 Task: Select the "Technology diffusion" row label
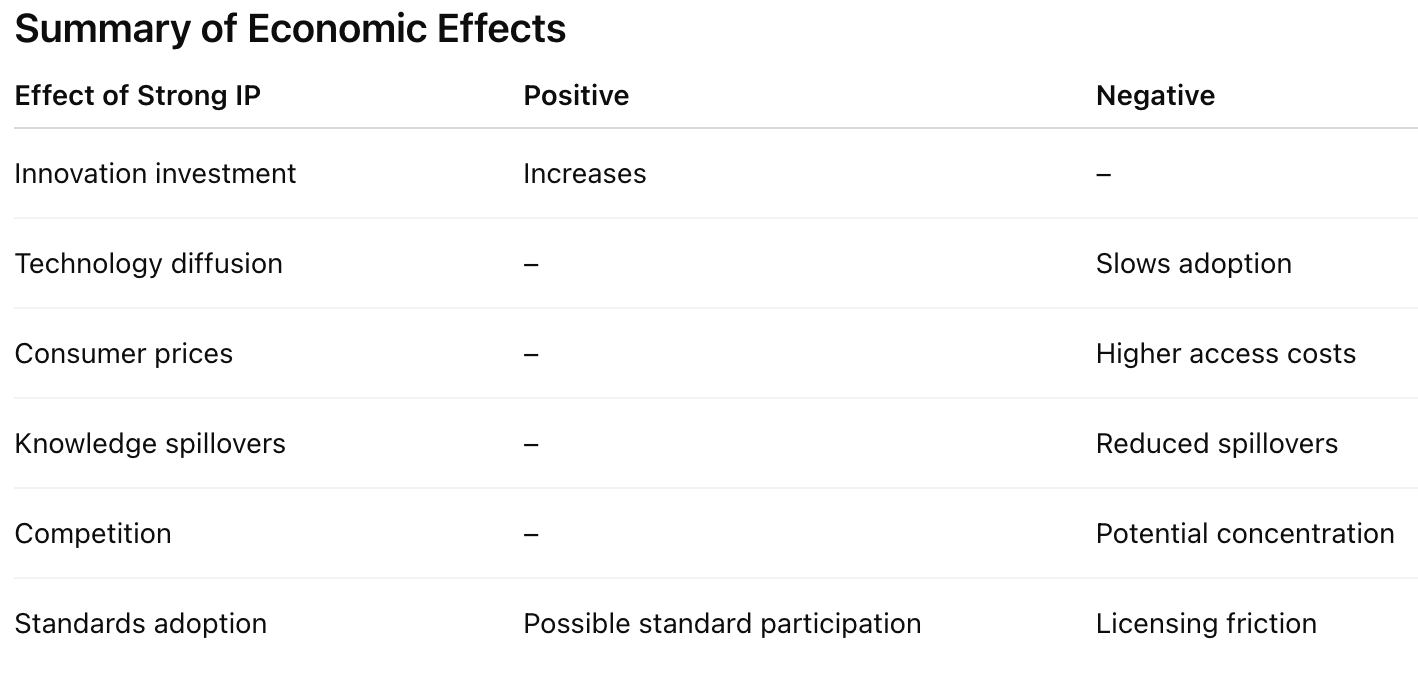coord(148,264)
